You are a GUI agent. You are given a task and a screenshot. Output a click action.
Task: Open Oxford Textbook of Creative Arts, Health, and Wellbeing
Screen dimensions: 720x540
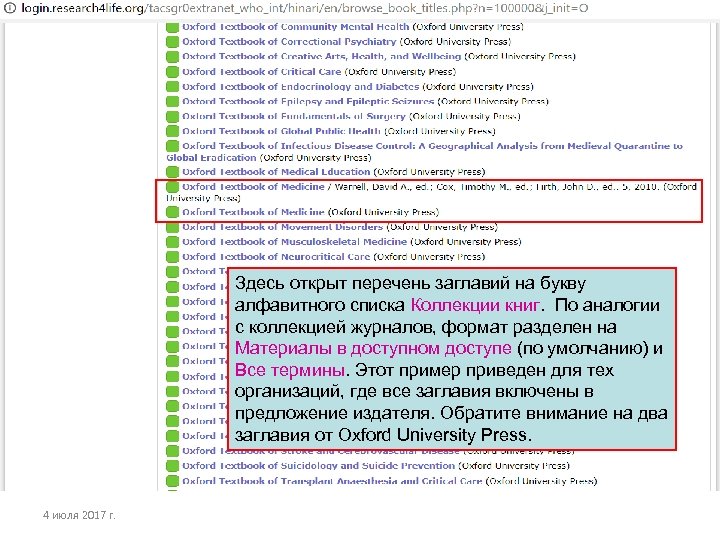click(321, 56)
